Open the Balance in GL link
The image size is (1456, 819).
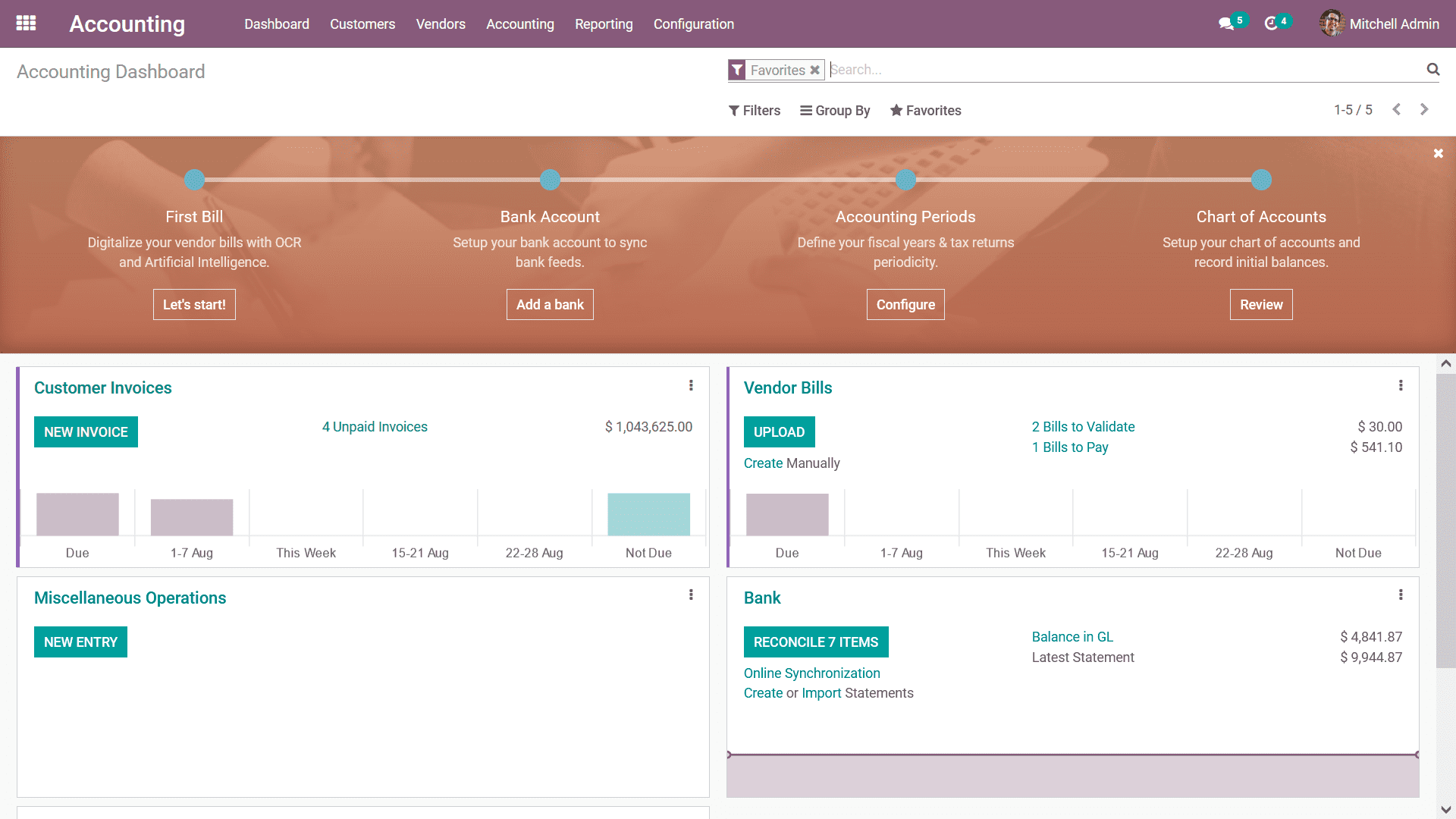click(1072, 637)
